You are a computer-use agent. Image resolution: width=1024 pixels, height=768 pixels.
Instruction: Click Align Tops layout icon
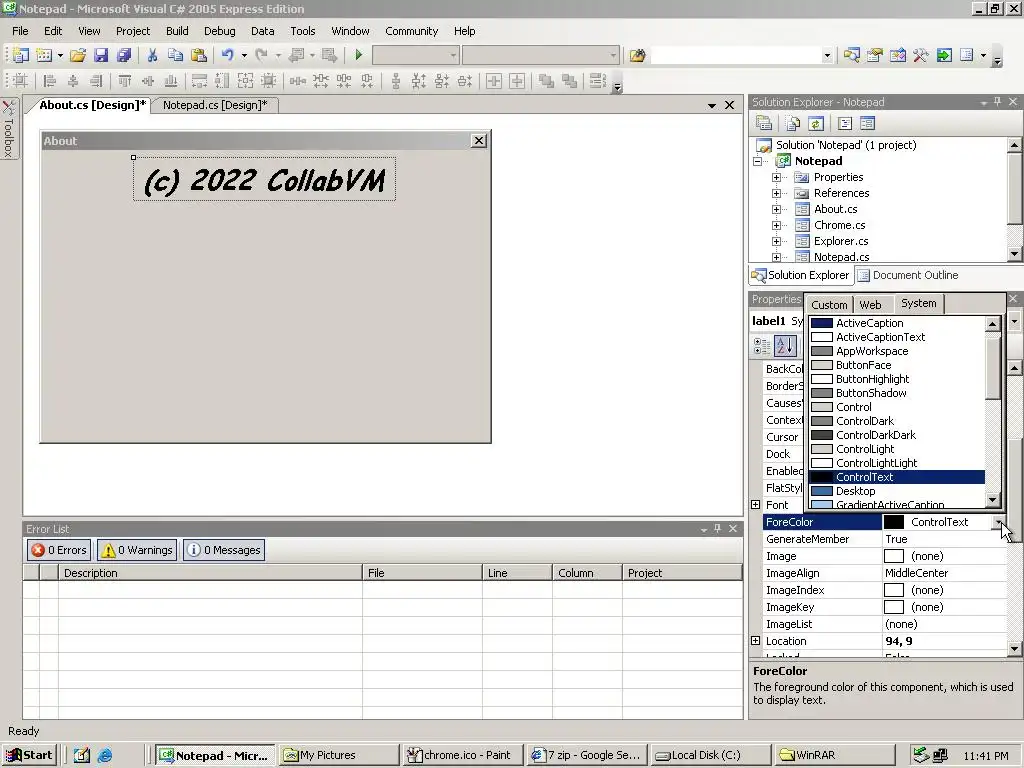point(125,81)
